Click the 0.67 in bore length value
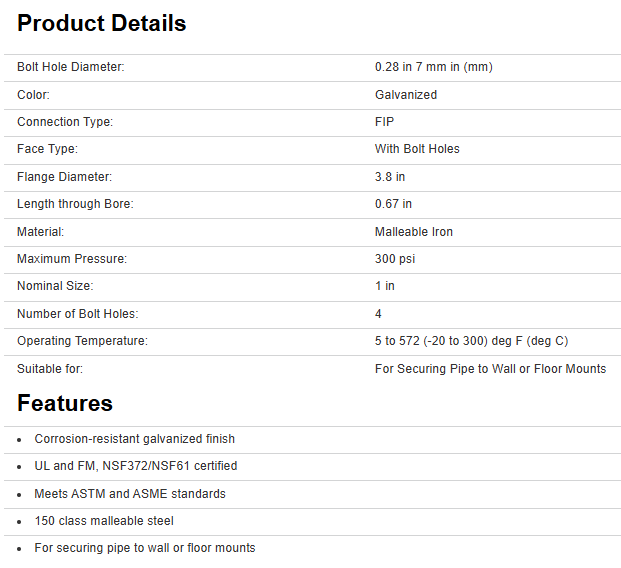Screen dimensions: 621x568 point(393,204)
